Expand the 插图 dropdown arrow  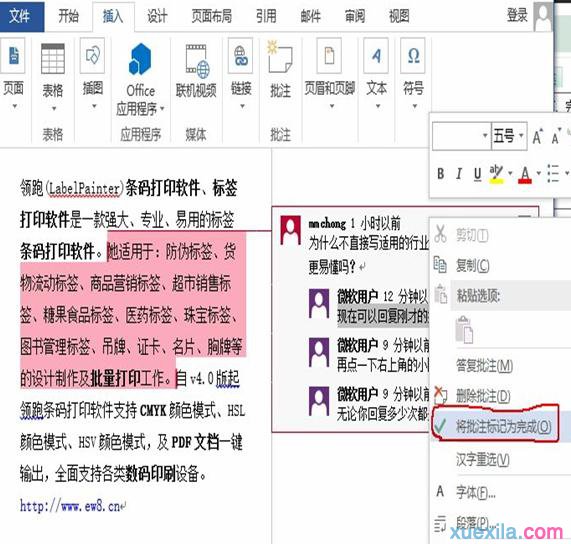coord(94,106)
